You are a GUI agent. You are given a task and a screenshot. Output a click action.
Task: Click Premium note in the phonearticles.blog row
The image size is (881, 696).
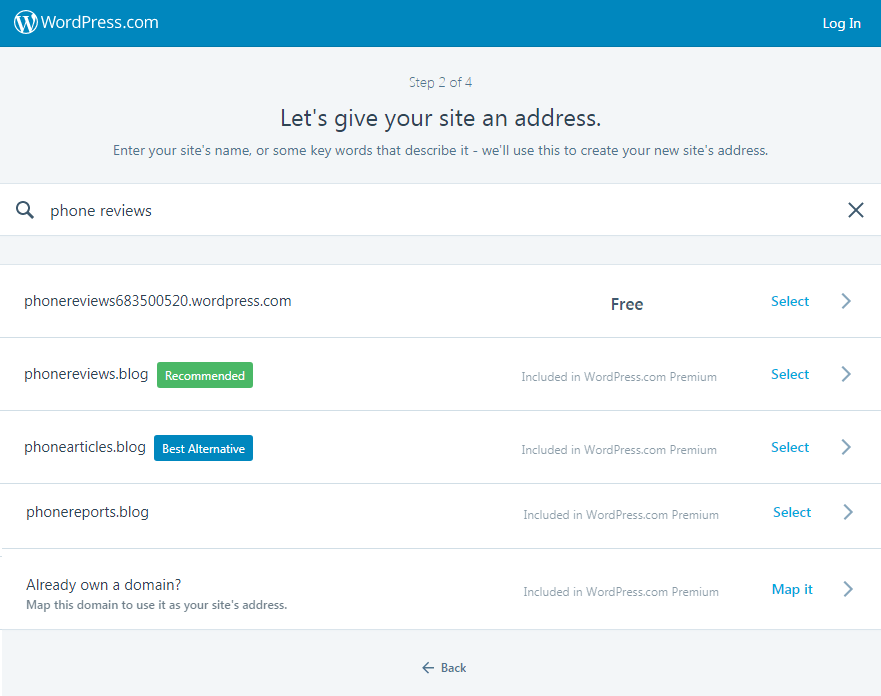(619, 450)
